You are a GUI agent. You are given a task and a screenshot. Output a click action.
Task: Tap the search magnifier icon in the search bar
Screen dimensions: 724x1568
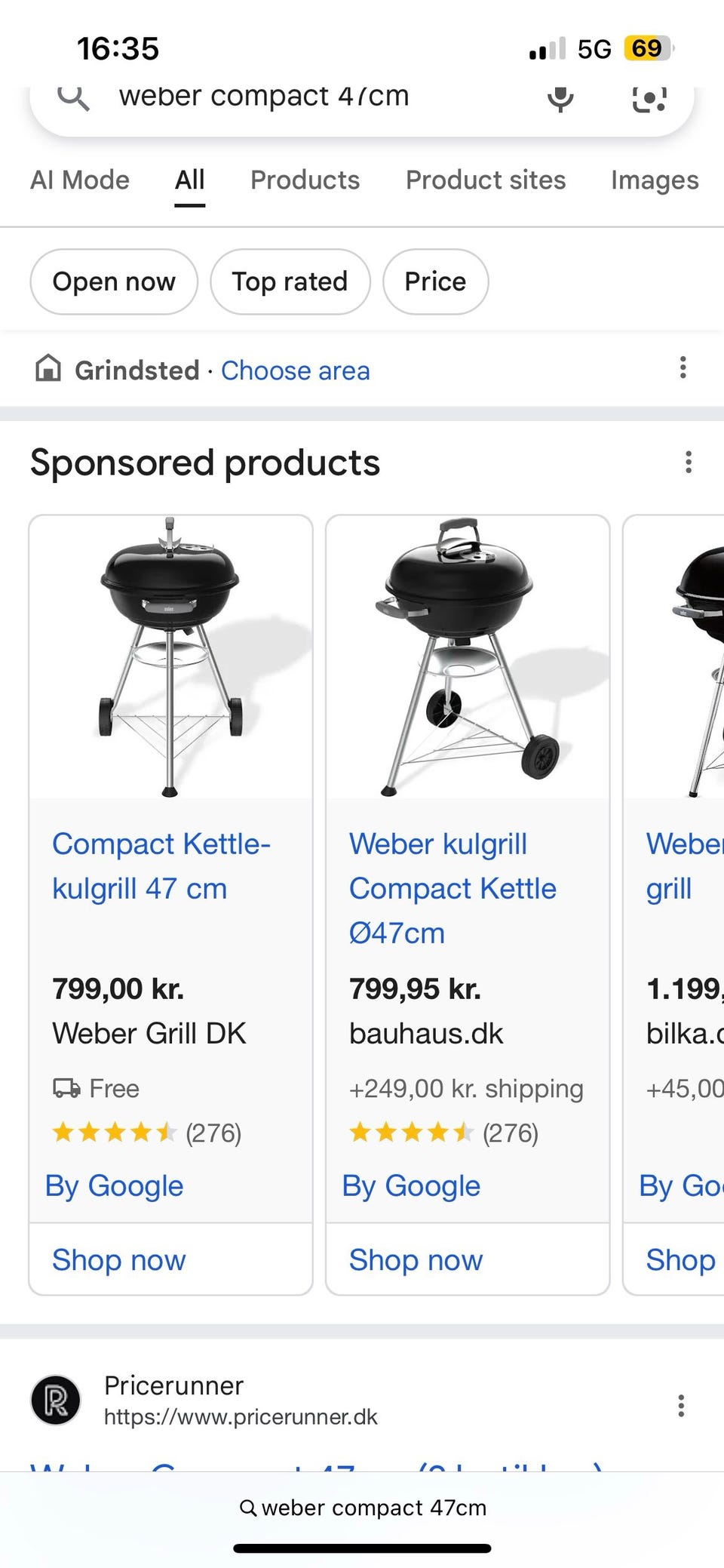pyautogui.click(x=74, y=97)
